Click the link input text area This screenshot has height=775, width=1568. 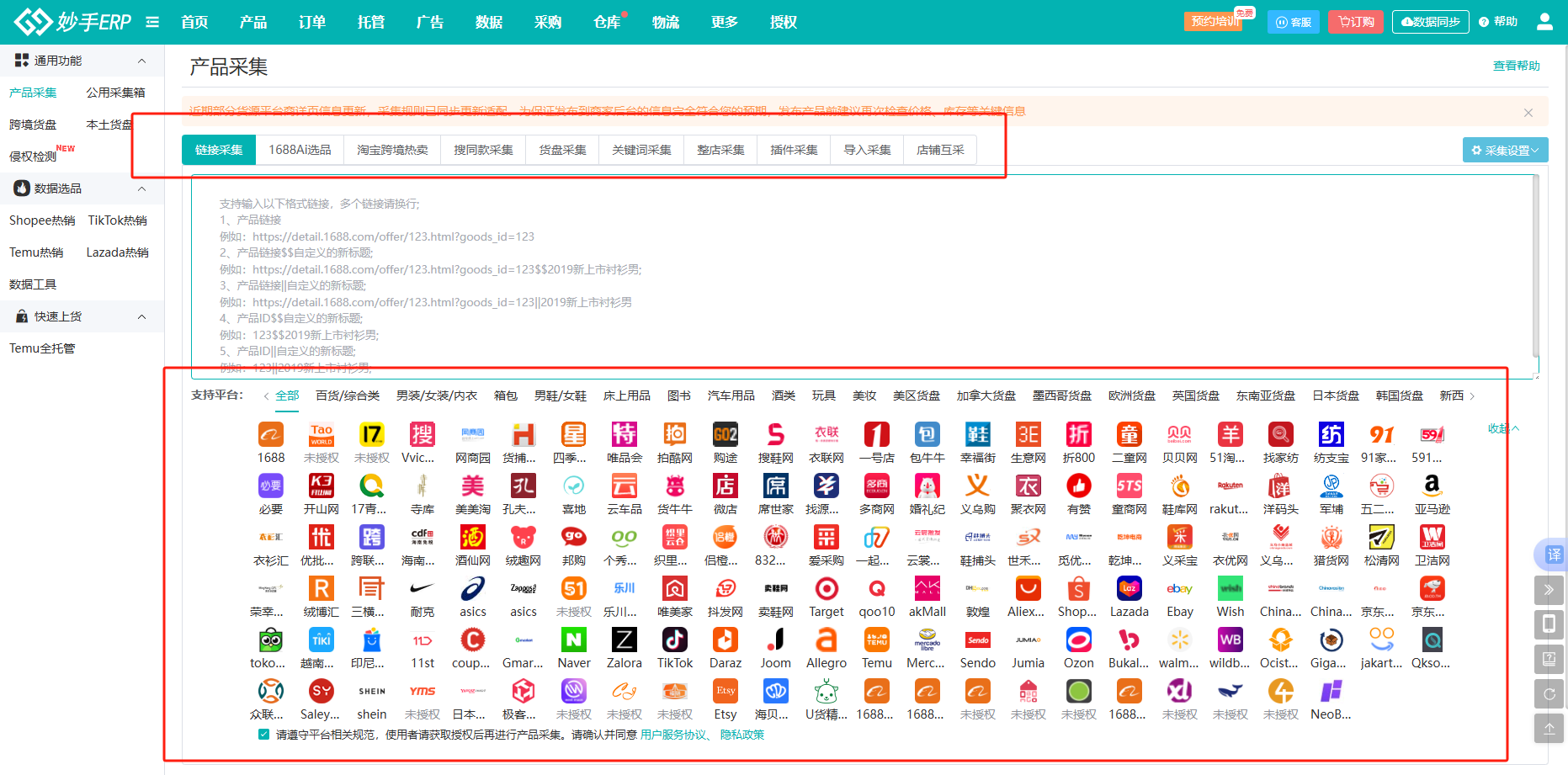click(842, 278)
